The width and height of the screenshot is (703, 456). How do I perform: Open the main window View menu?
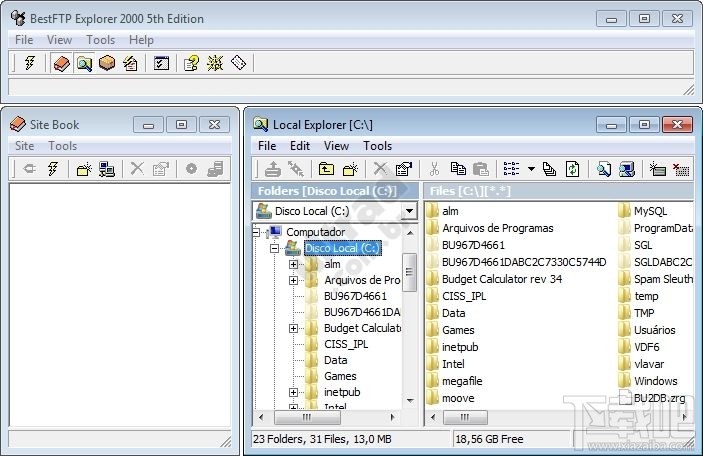pos(60,40)
